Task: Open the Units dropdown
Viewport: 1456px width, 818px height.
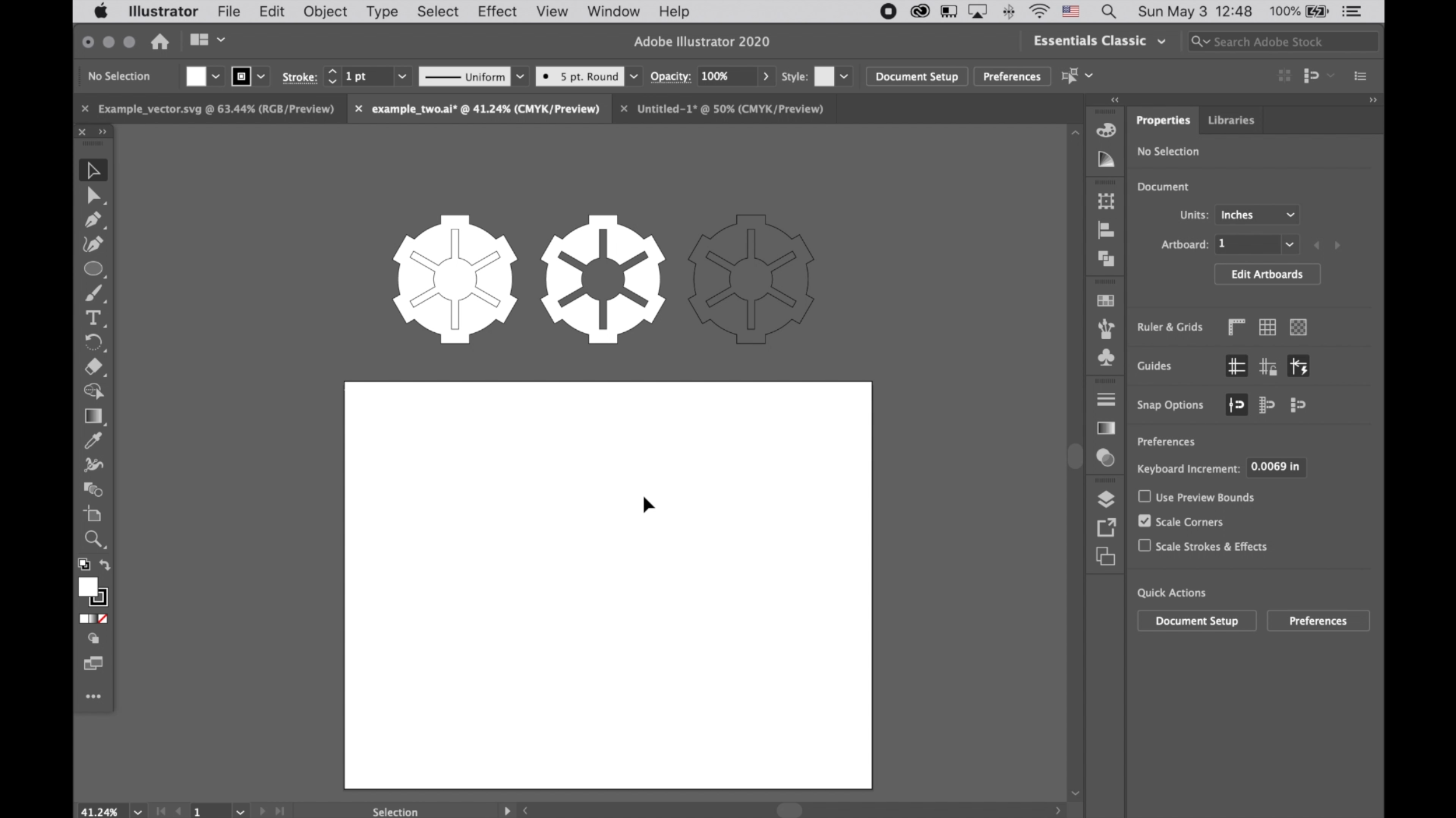Action: tap(1256, 214)
